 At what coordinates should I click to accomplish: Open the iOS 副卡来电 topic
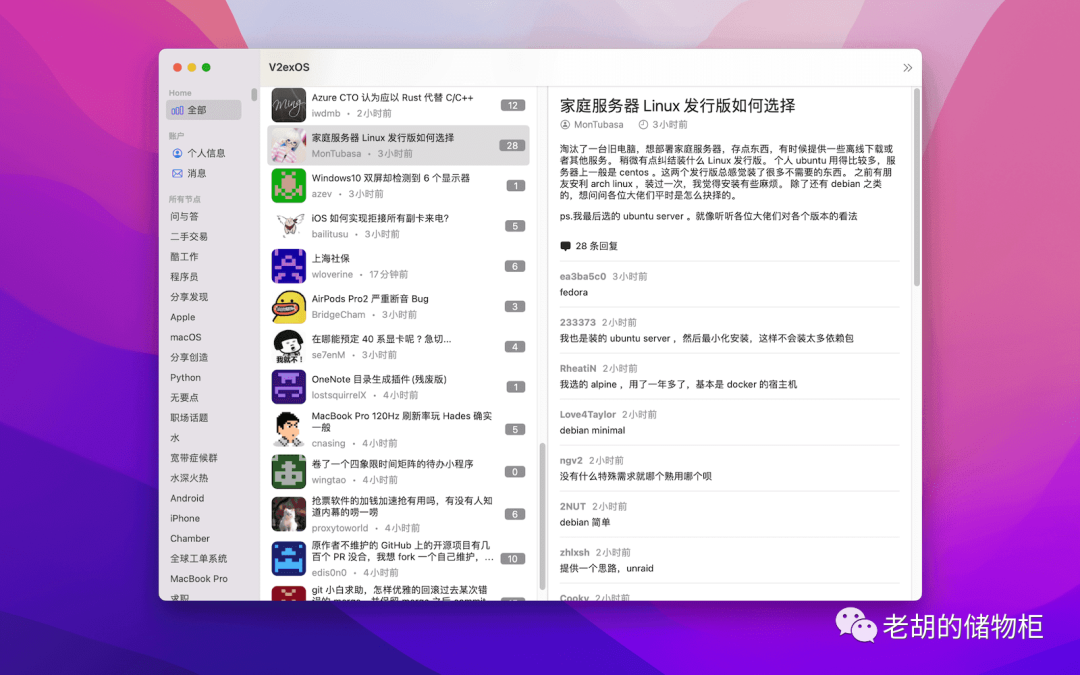398,226
